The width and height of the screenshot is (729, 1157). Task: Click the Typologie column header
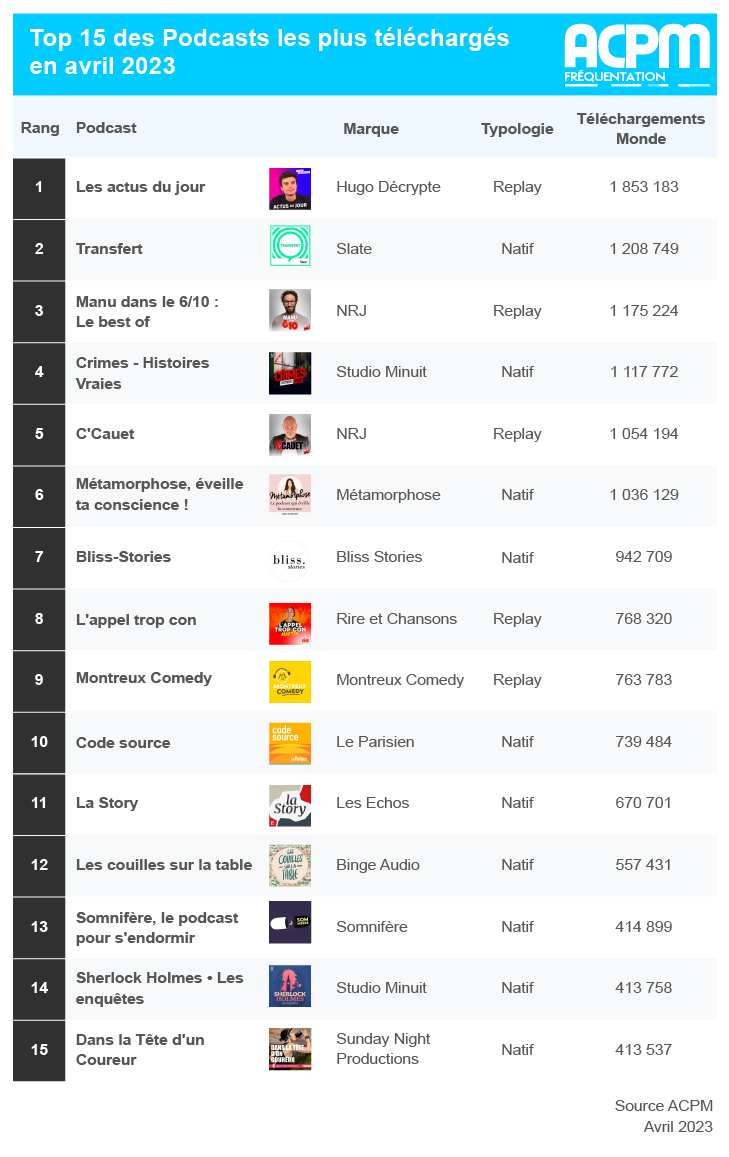[517, 128]
